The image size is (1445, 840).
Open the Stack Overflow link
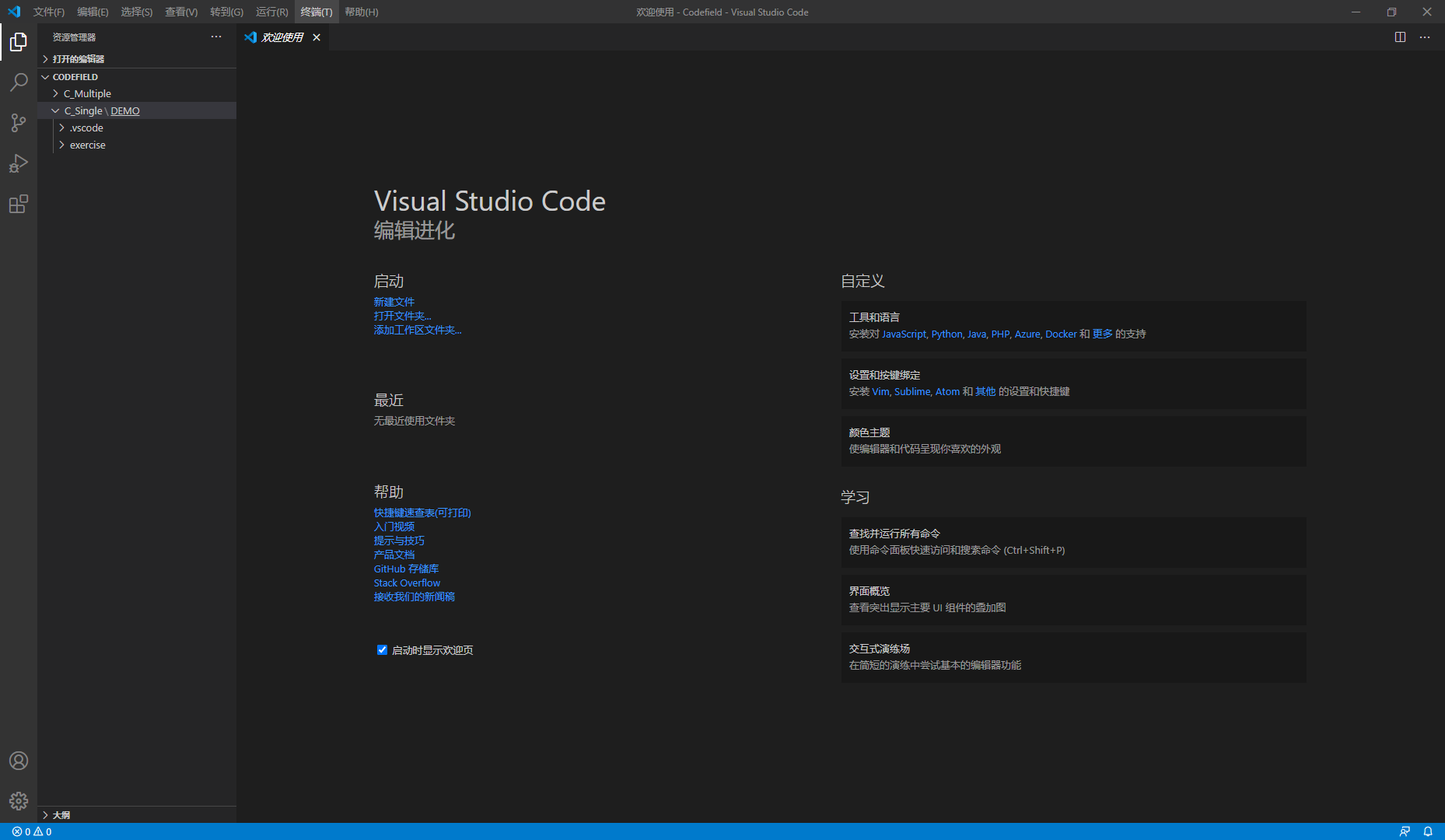(407, 583)
